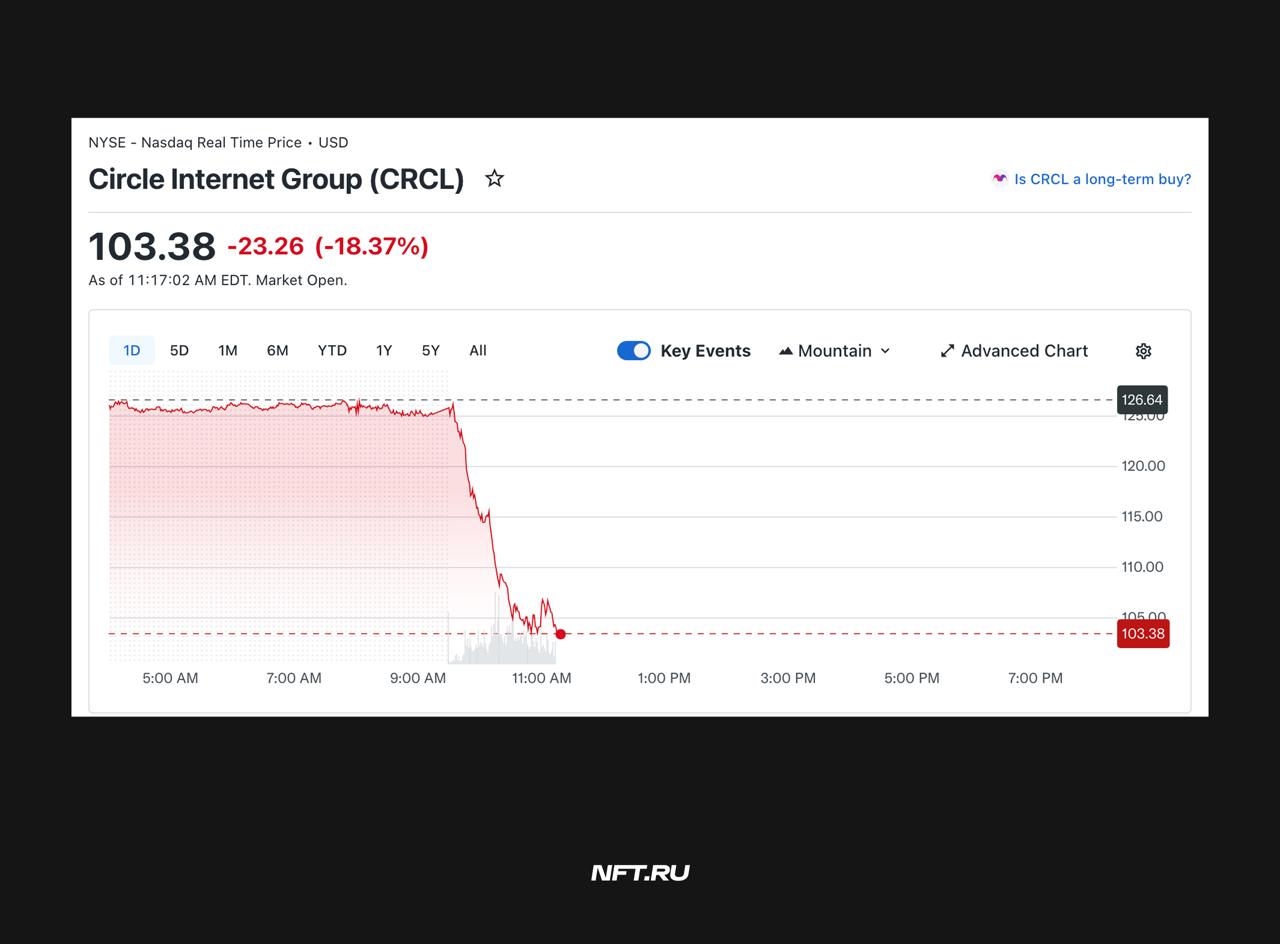Click the 126.64 previous close price label
Image resolution: width=1280 pixels, height=944 pixels.
coord(1142,400)
